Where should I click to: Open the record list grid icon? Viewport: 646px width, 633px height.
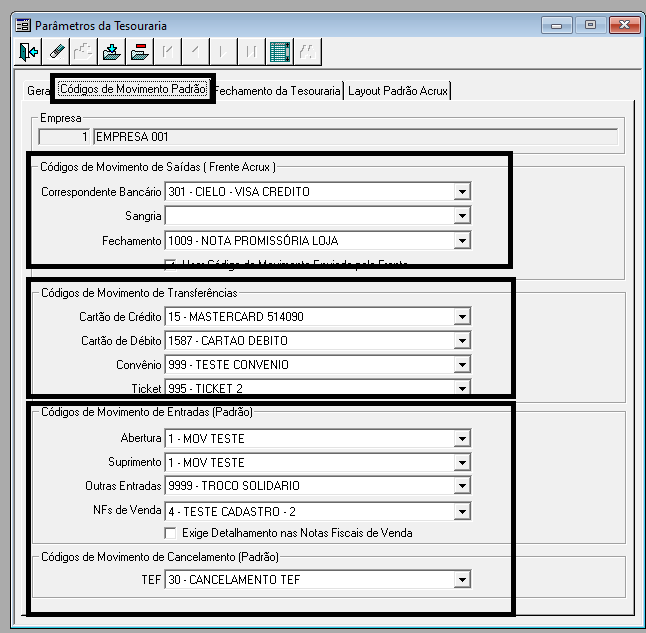[x=280, y=52]
